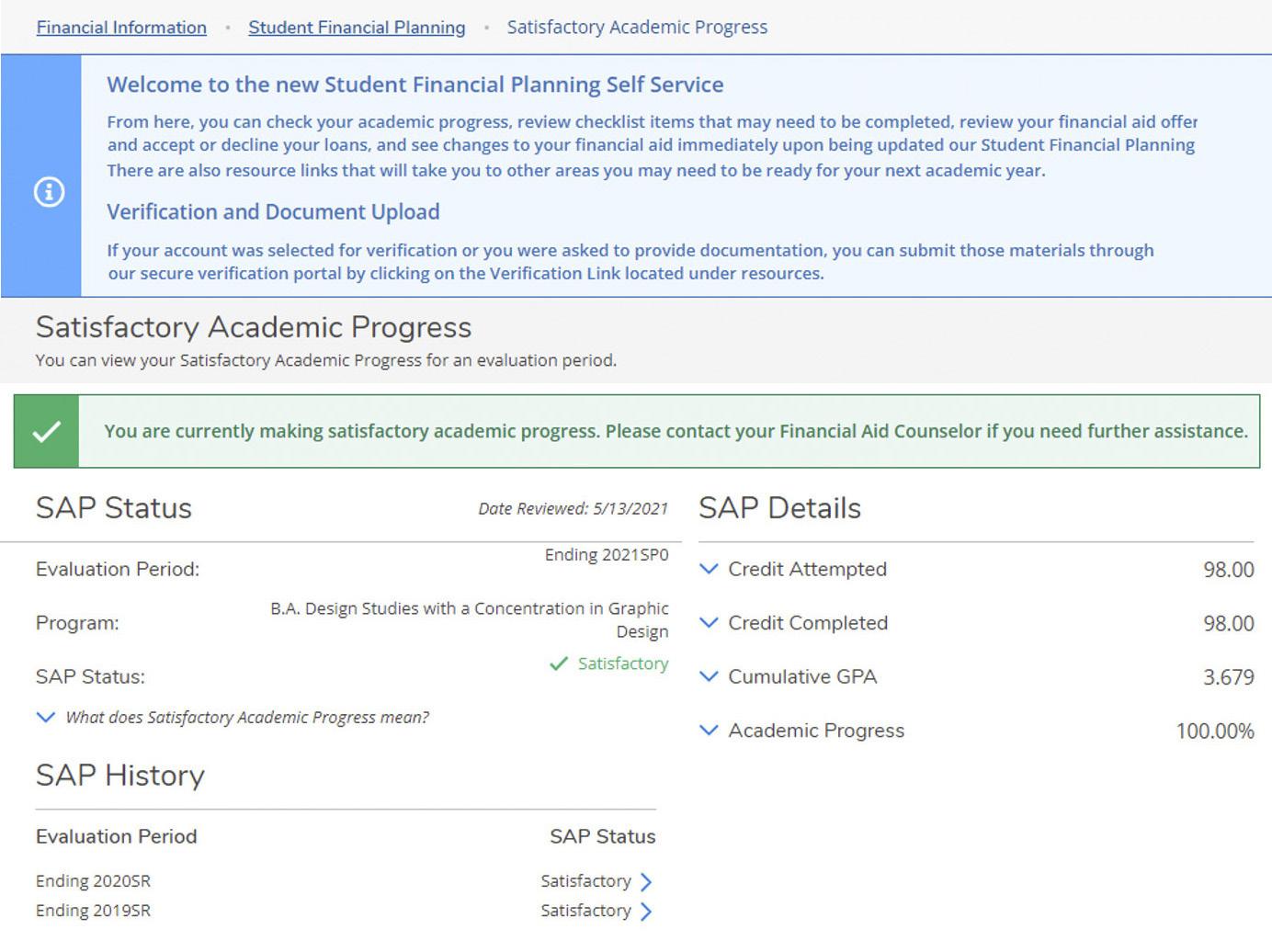This screenshot has height=952, width=1272.
Task: Click the green check beside Satisfactory status
Action: coord(558,663)
